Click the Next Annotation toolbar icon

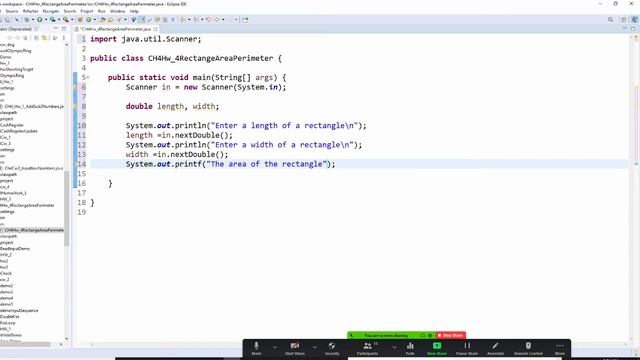[x=182, y=20]
